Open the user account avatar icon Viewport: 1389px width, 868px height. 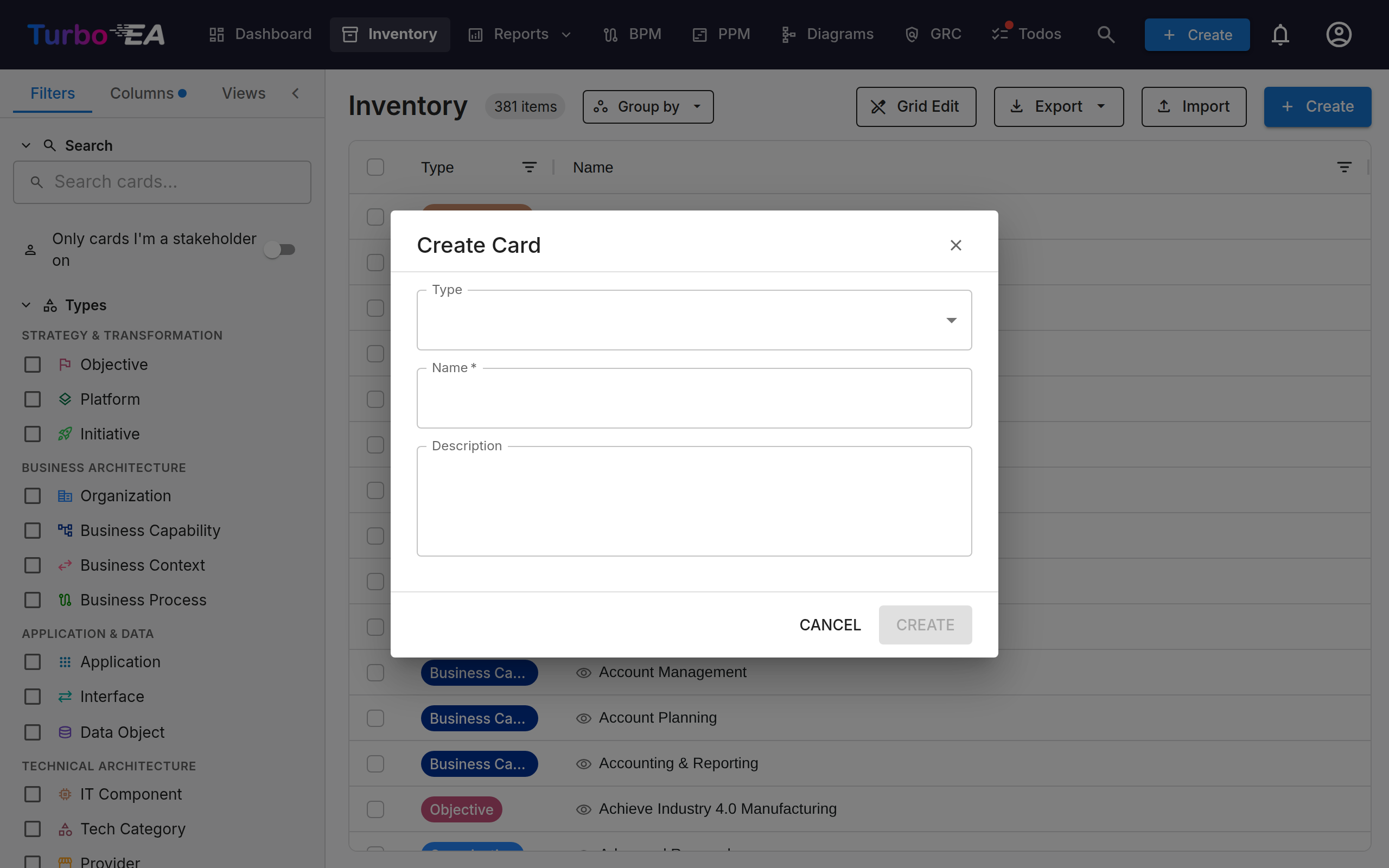coord(1339,34)
